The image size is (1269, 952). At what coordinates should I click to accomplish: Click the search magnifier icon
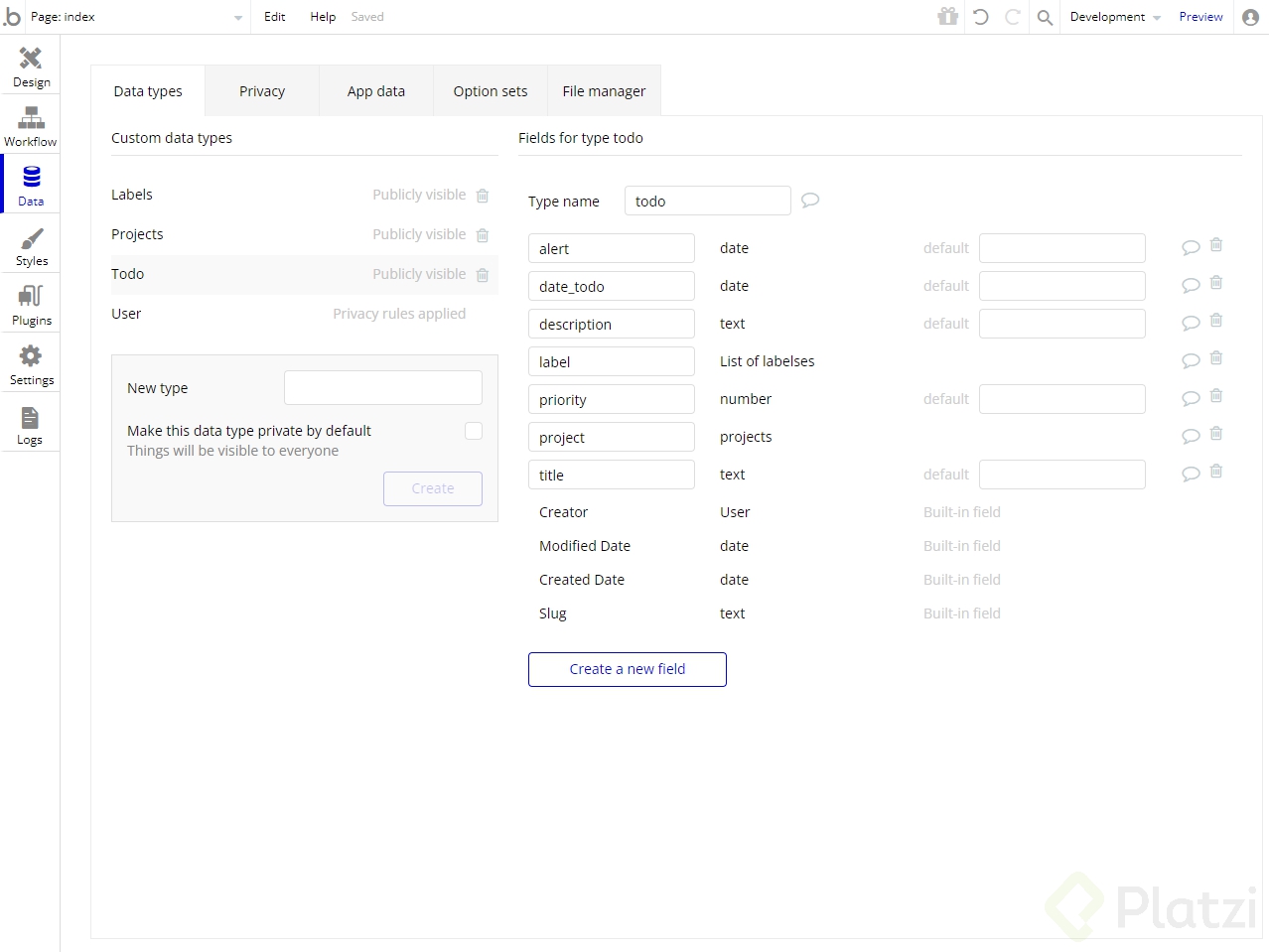tap(1045, 17)
